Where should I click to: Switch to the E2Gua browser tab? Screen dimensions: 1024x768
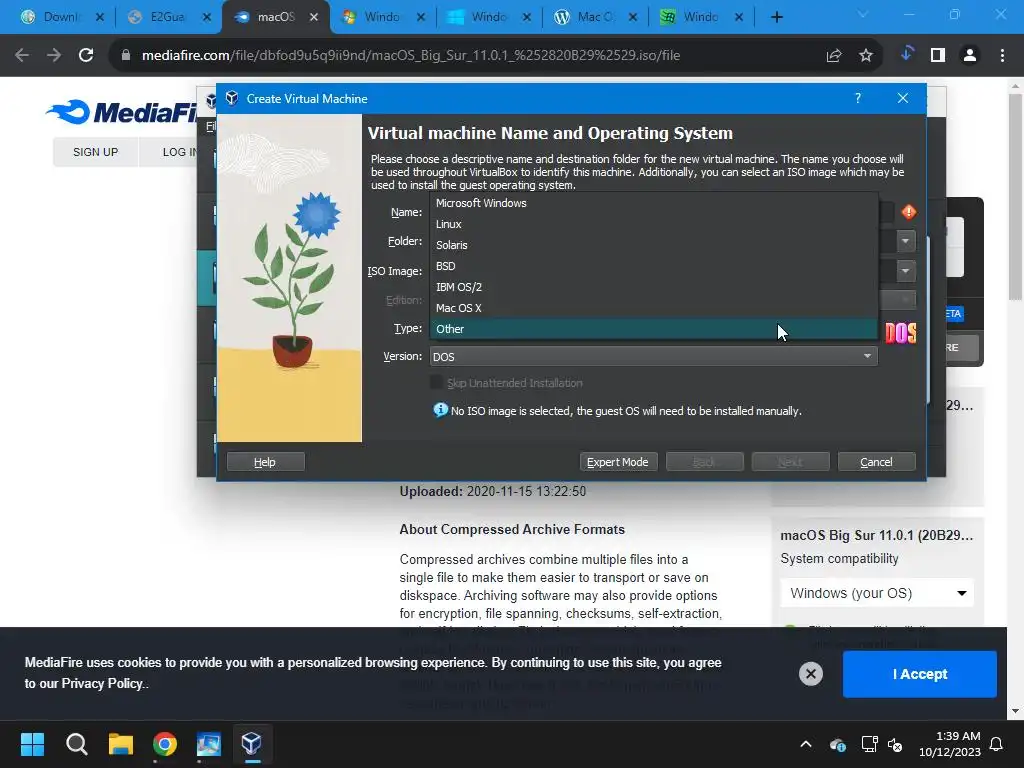pyautogui.click(x=167, y=17)
